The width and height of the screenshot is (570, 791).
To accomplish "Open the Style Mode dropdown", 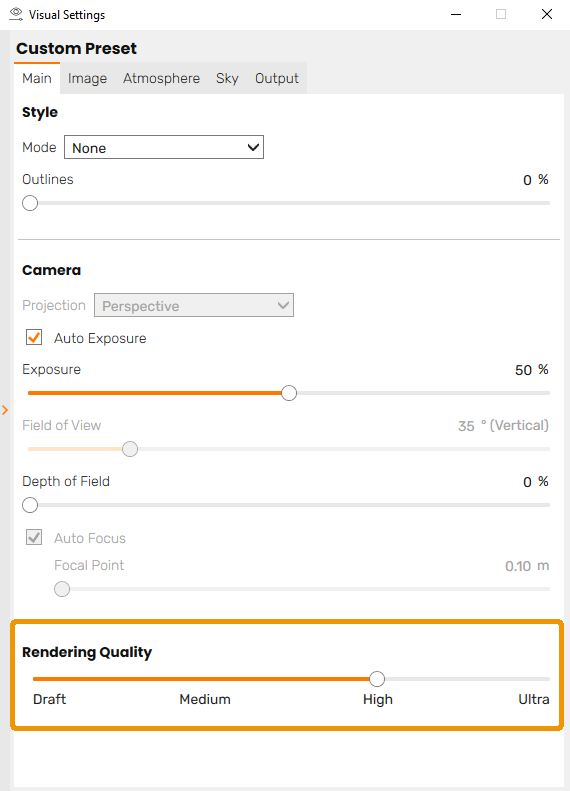I will (x=163, y=147).
